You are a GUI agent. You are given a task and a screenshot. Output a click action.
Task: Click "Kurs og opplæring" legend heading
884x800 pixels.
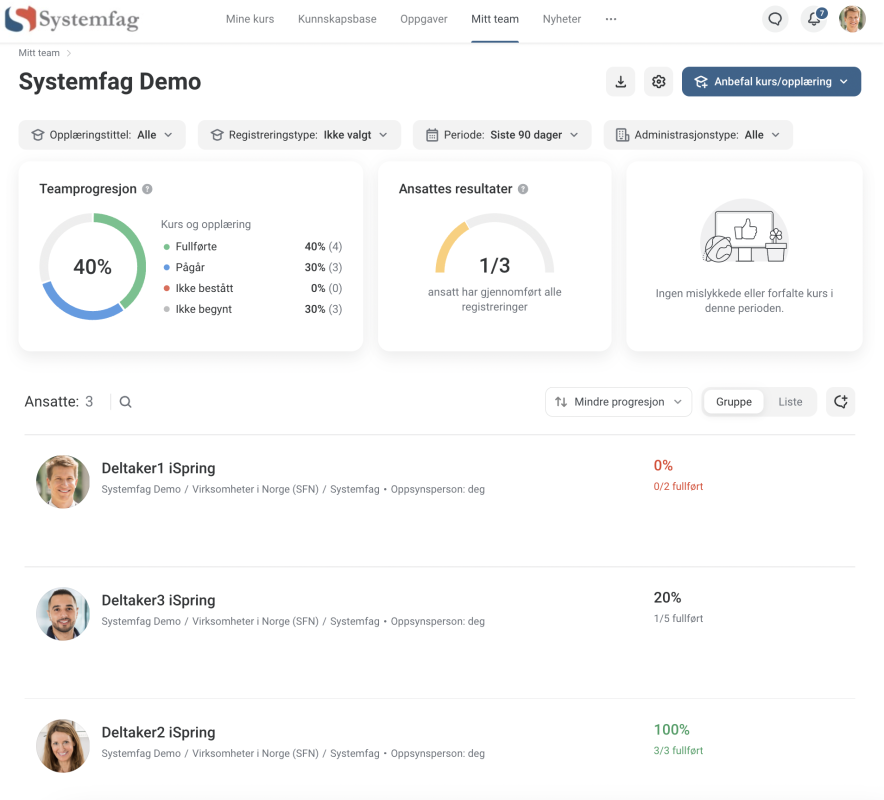coord(206,224)
